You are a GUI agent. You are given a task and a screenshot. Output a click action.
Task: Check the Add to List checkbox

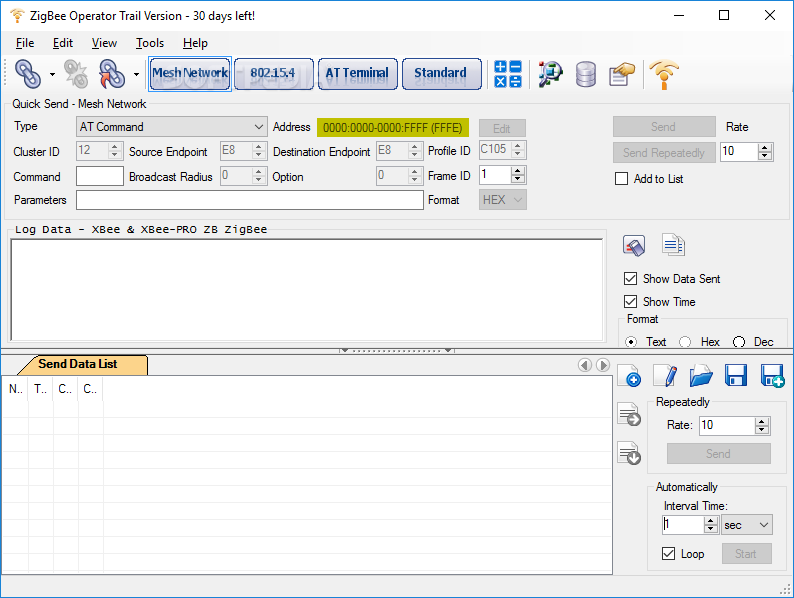point(621,179)
